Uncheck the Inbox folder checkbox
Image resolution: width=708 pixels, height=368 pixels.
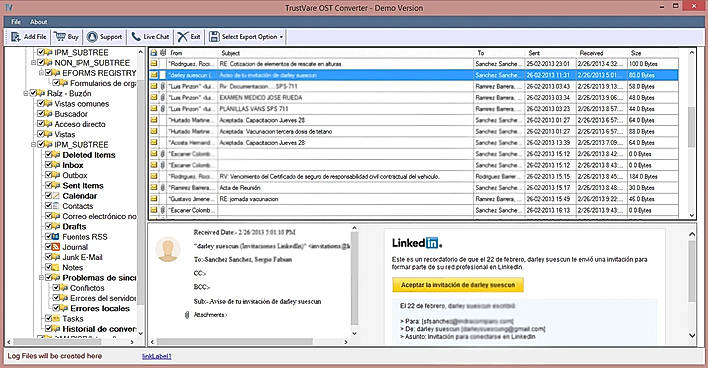49,165
